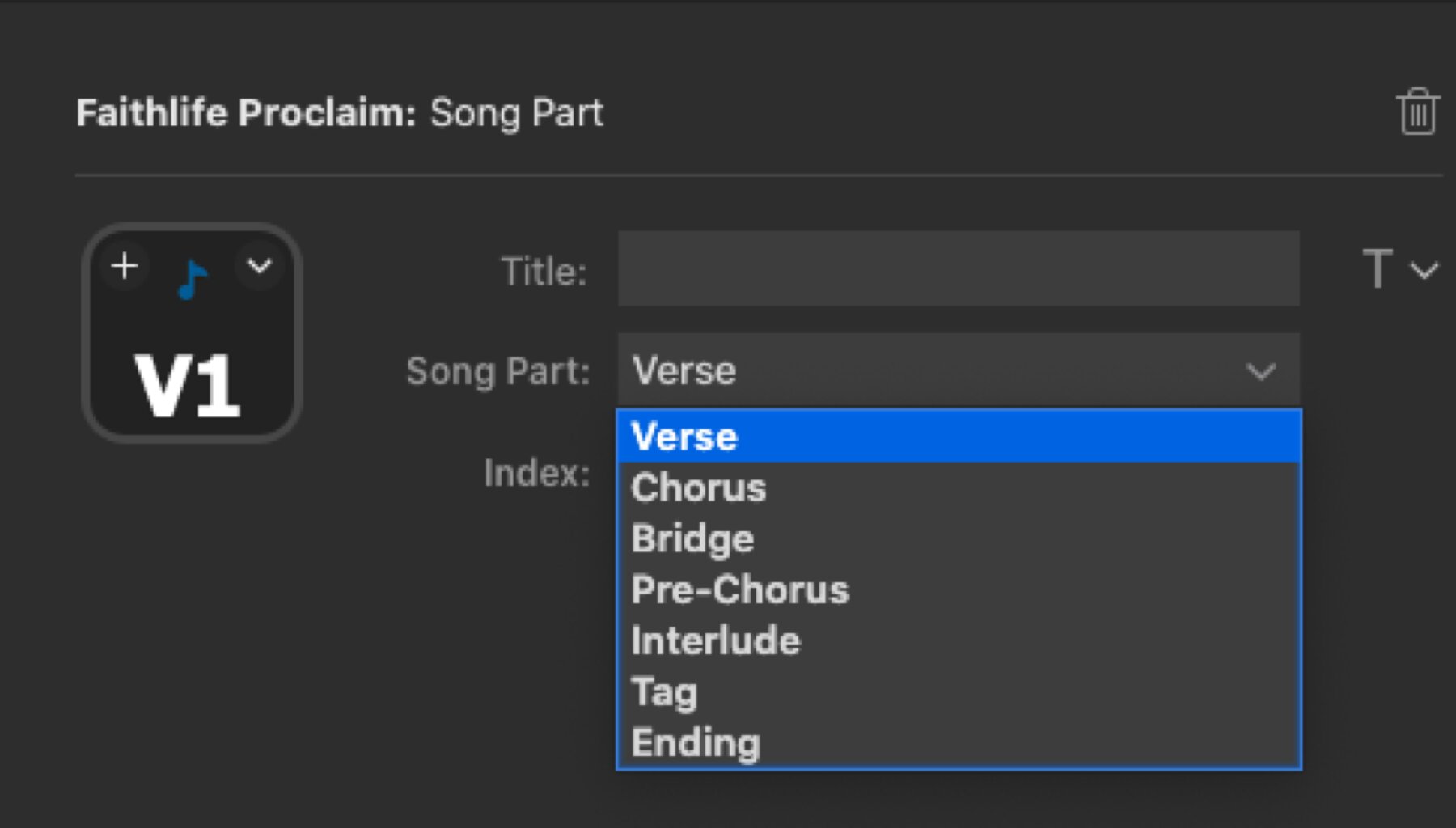The image size is (1456, 828).
Task: Click inside the Title text field
Action: [959, 268]
